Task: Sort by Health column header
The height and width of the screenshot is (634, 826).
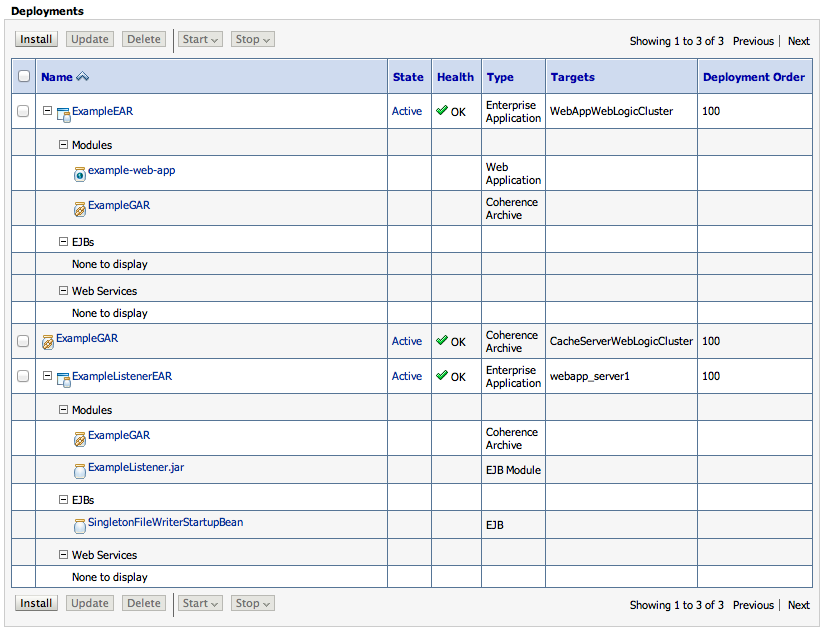Action: 456,77
